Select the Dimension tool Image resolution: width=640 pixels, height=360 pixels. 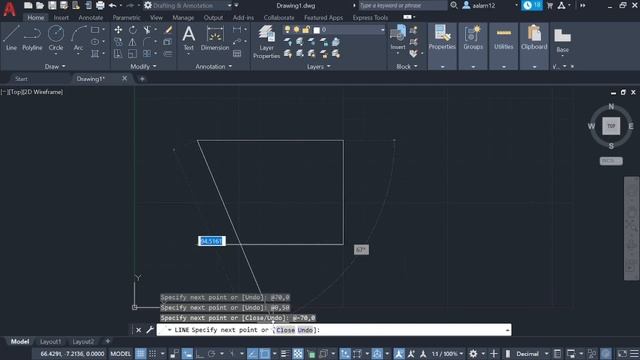click(215, 38)
